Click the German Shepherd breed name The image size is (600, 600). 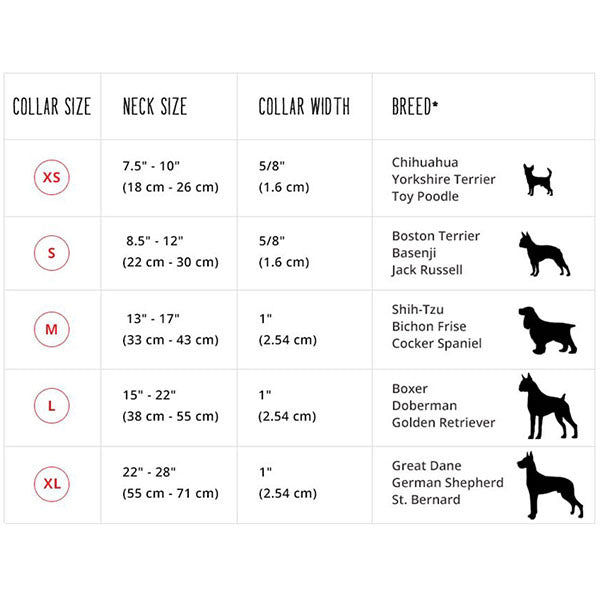447,483
